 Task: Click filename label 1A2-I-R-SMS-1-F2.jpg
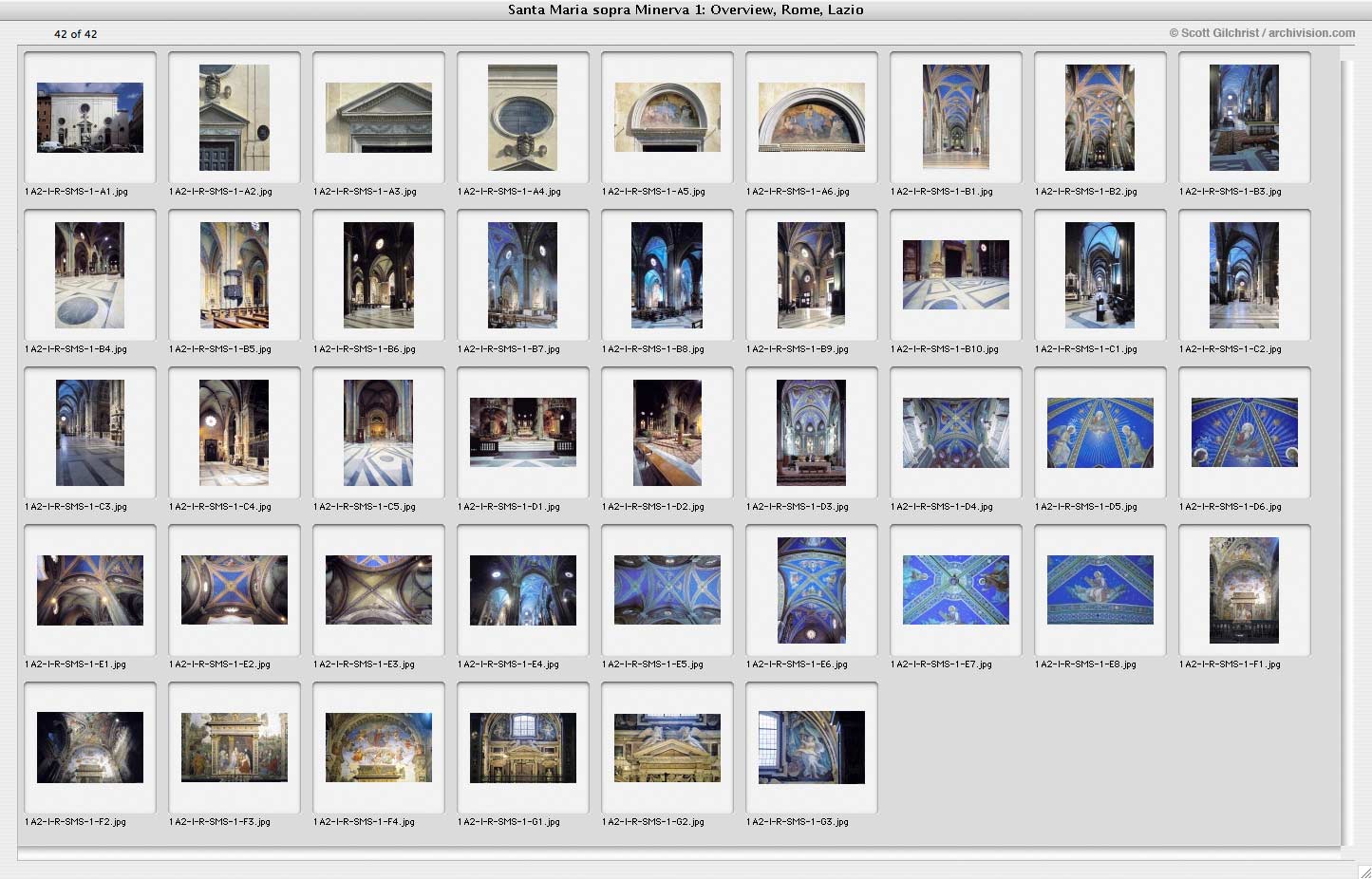(76, 822)
